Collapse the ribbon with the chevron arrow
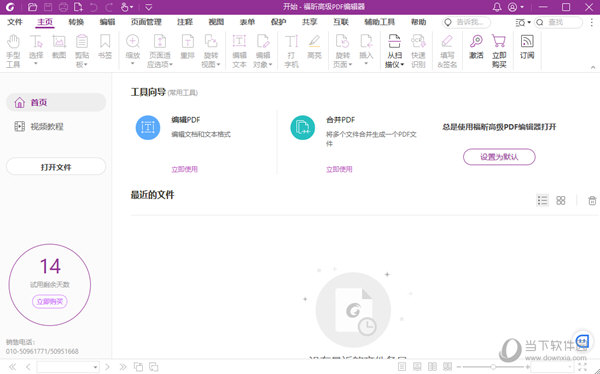Image resolution: width=600 pixels, height=374 pixels. tap(593, 67)
